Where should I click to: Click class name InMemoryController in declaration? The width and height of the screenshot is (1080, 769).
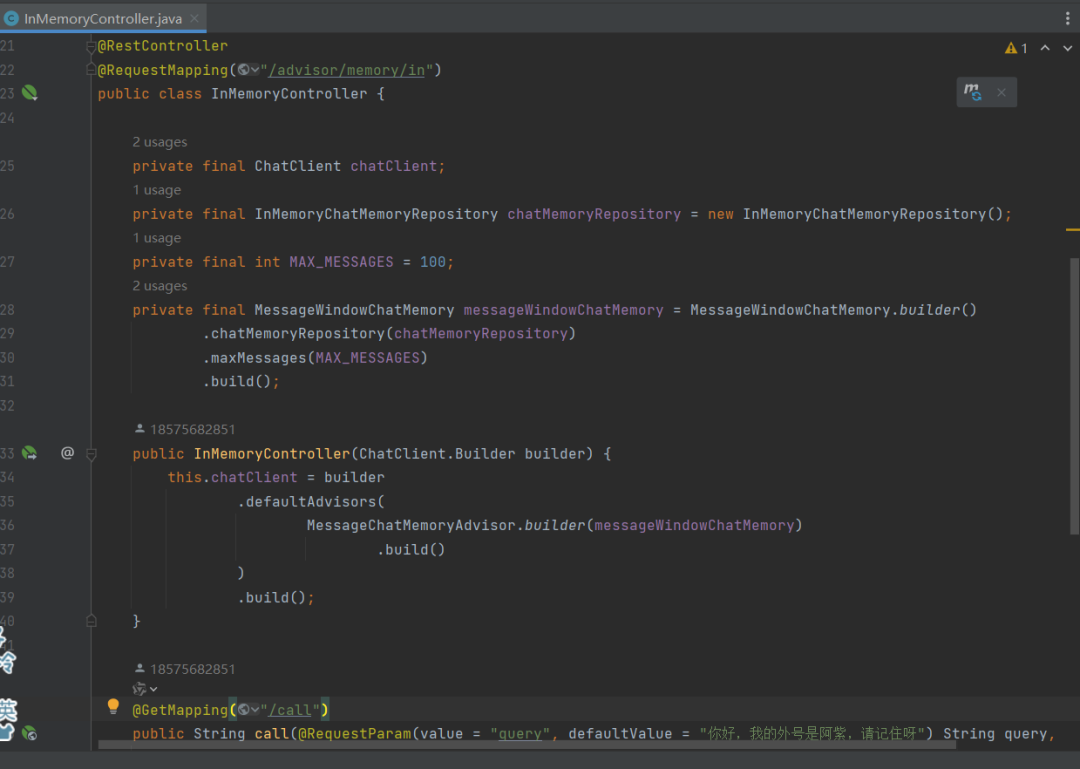point(289,94)
